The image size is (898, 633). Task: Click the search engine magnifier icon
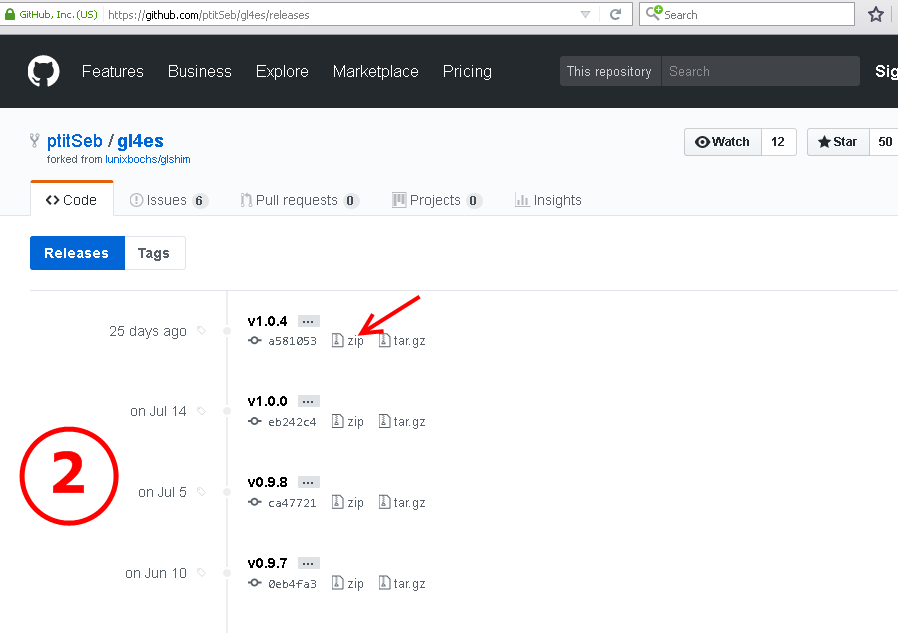coord(653,13)
